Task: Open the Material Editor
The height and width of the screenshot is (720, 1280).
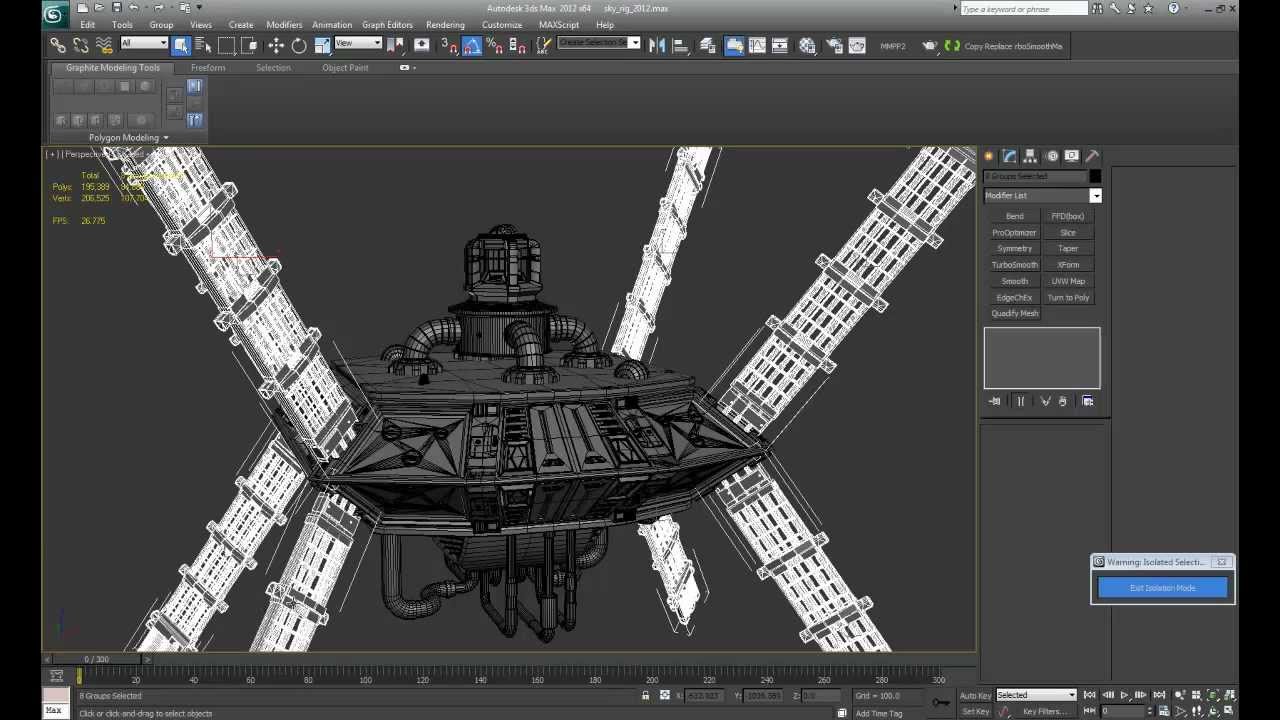Action: tap(807, 45)
